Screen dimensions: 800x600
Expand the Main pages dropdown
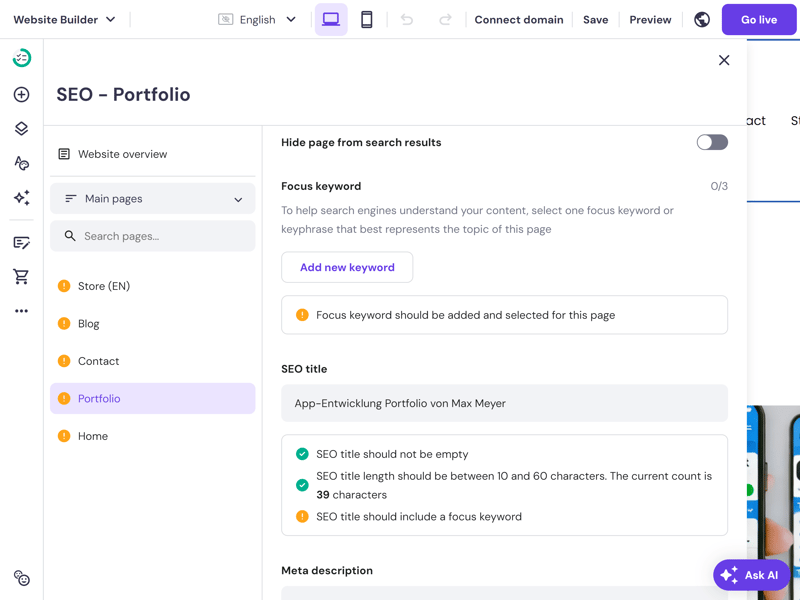pos(153,198)
